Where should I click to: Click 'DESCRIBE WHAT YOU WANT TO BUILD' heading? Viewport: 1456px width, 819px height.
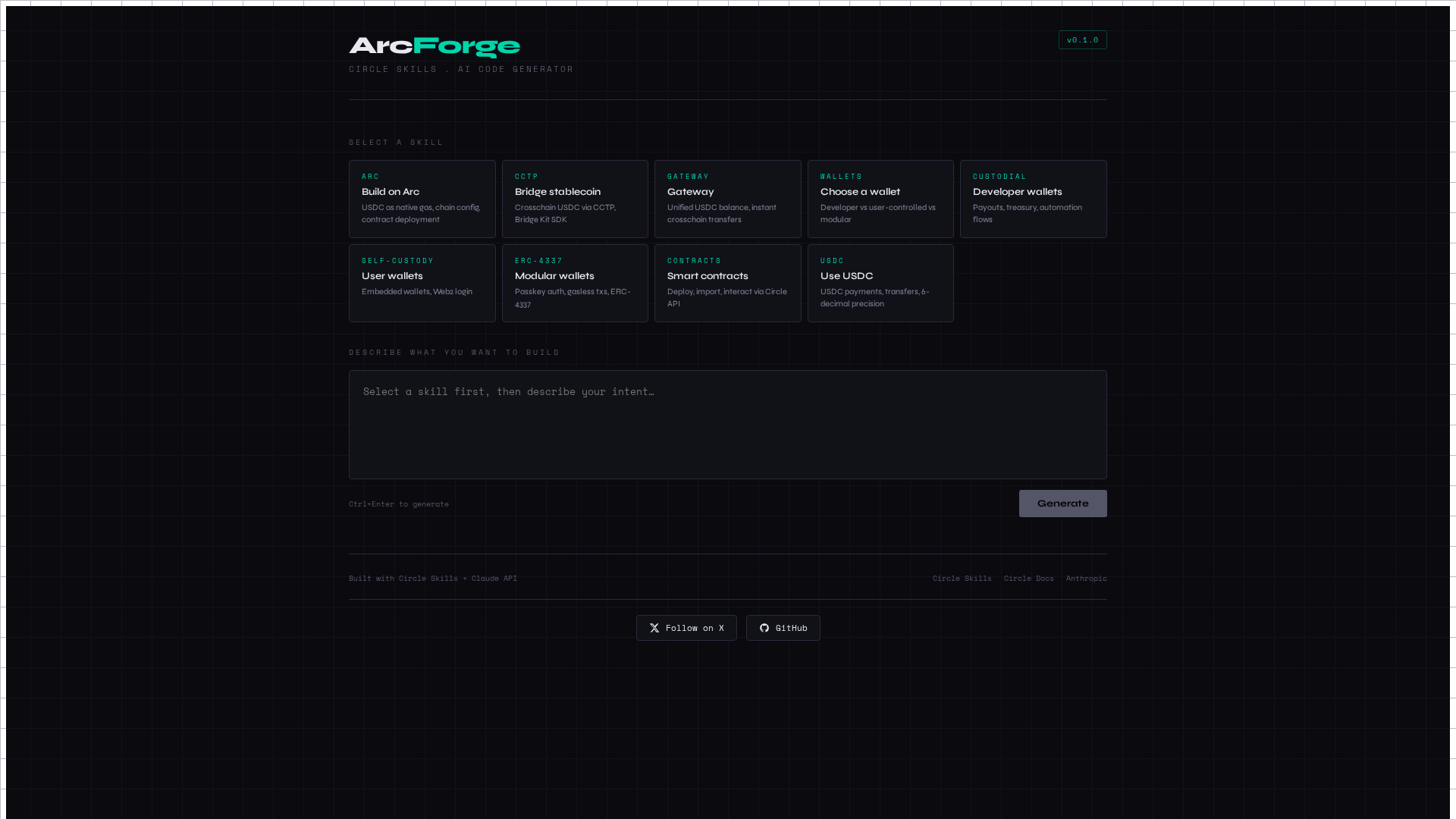coord(454,353)
